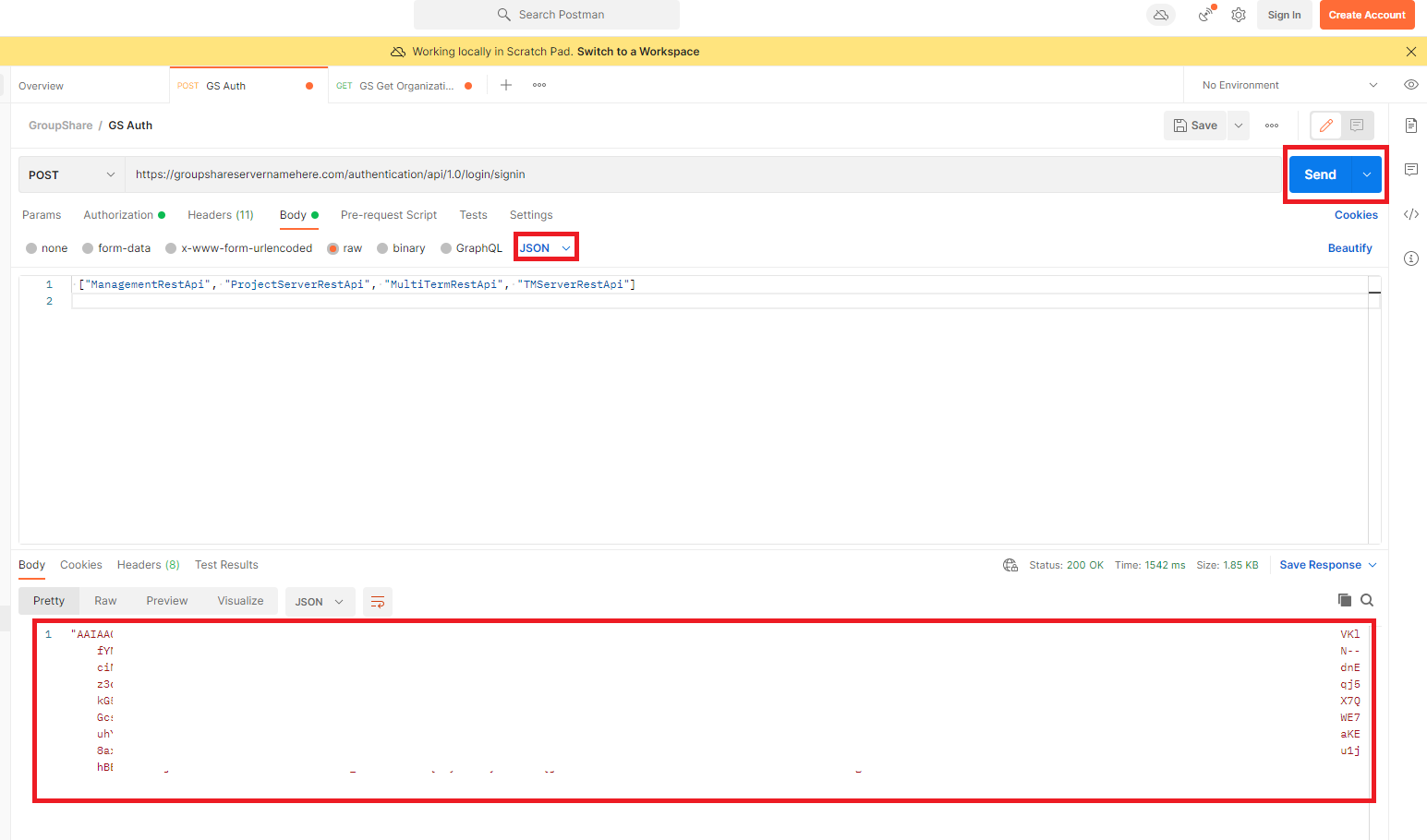
Task: Click the blue Send button
Action: [1321, 174]
